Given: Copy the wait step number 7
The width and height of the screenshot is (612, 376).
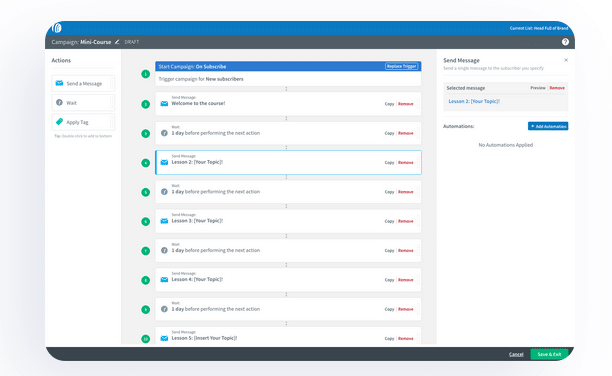Looking at the screenshot, I should (x=389, y=250).
